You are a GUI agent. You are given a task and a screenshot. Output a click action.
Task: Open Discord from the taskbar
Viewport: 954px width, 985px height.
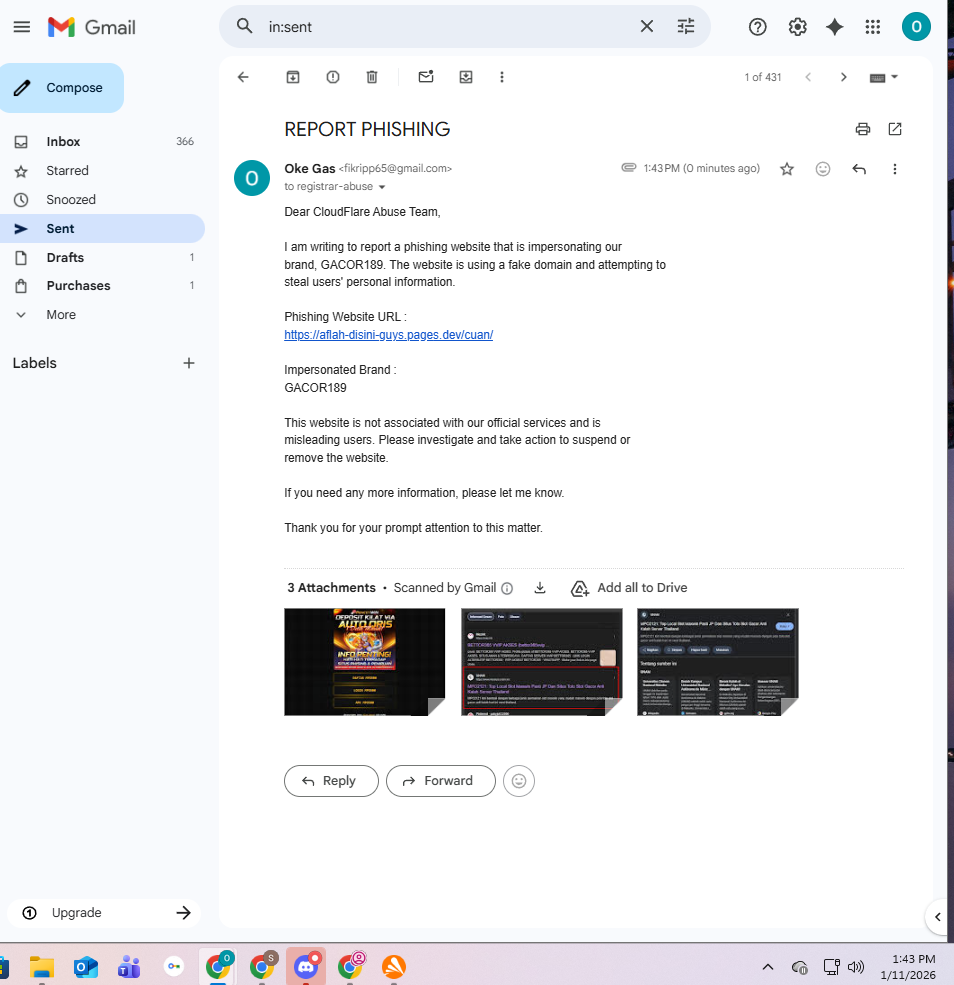point(306,966)
